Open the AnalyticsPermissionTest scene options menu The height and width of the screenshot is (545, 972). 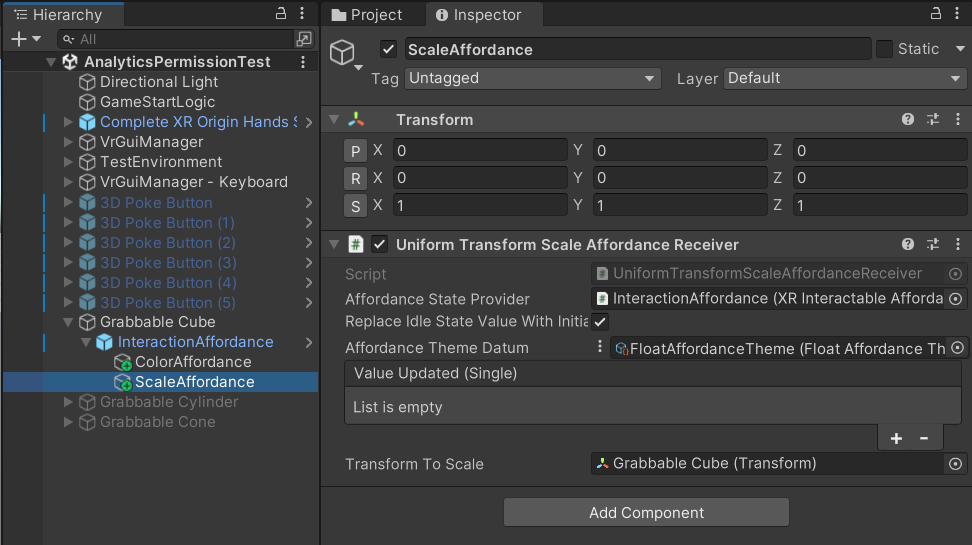click(304, 62)
